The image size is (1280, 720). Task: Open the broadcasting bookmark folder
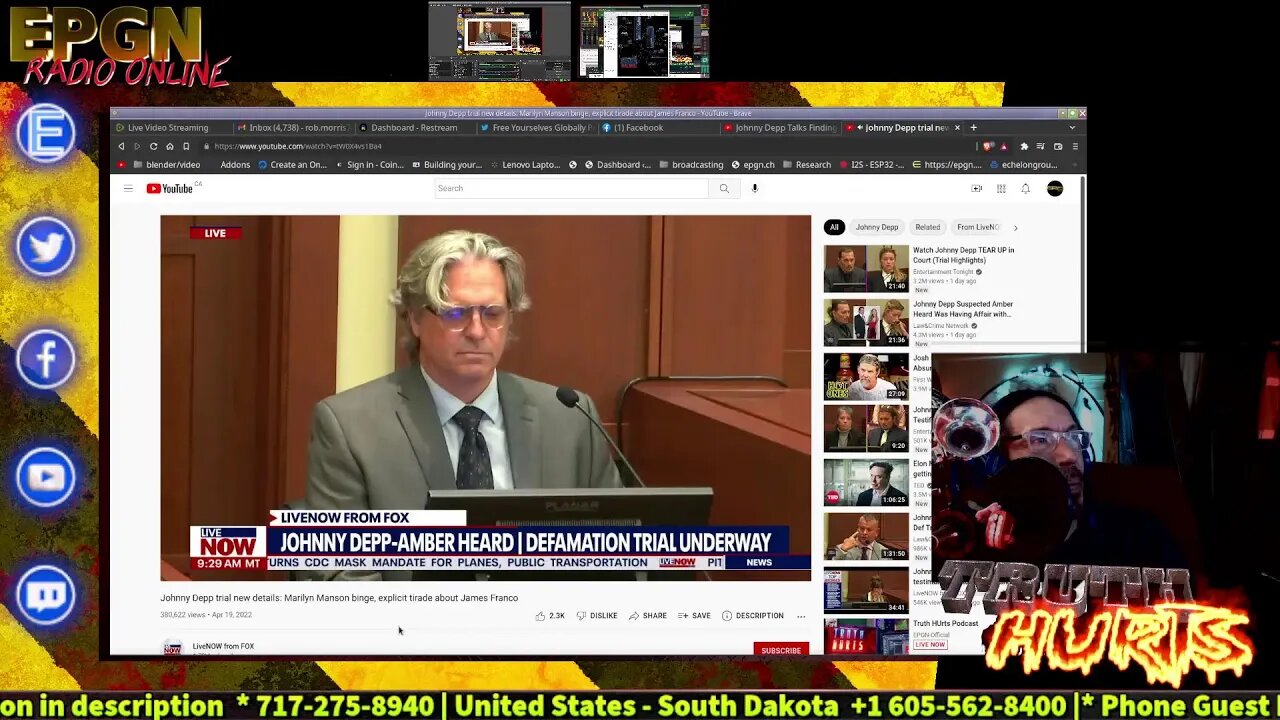tap(690, 165)
